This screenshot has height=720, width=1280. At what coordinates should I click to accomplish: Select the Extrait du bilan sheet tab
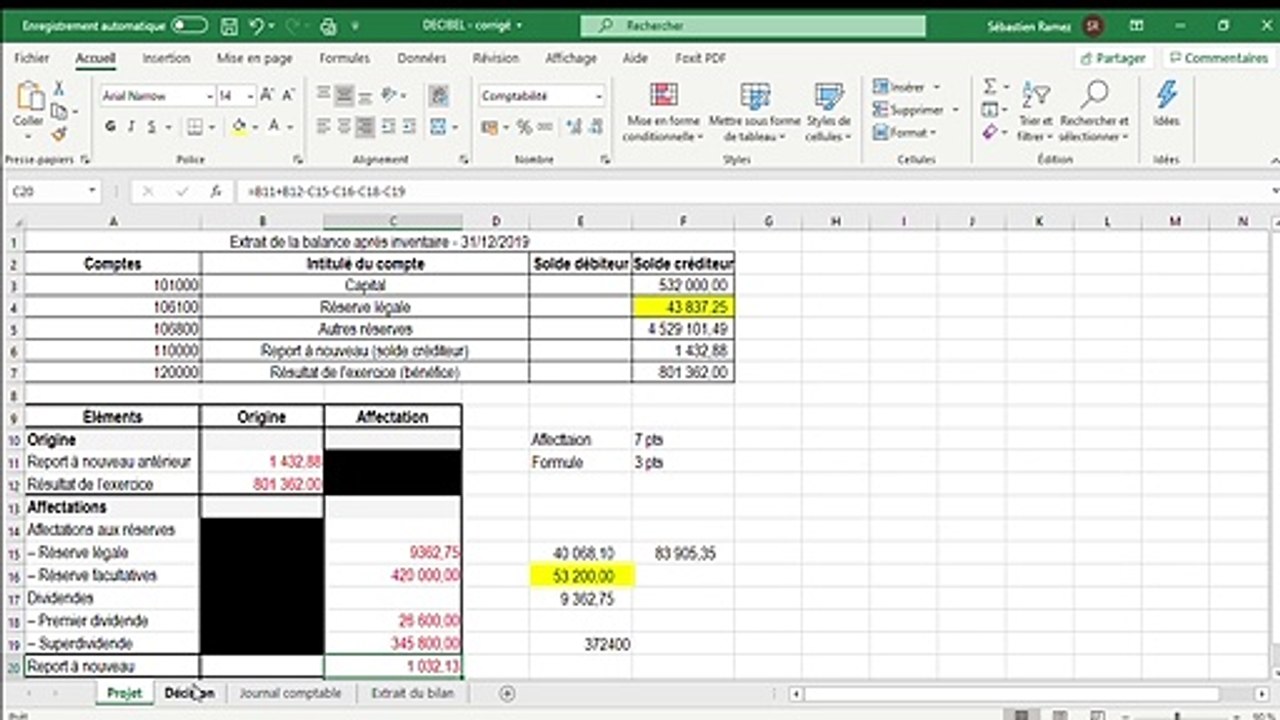[412, 692]
